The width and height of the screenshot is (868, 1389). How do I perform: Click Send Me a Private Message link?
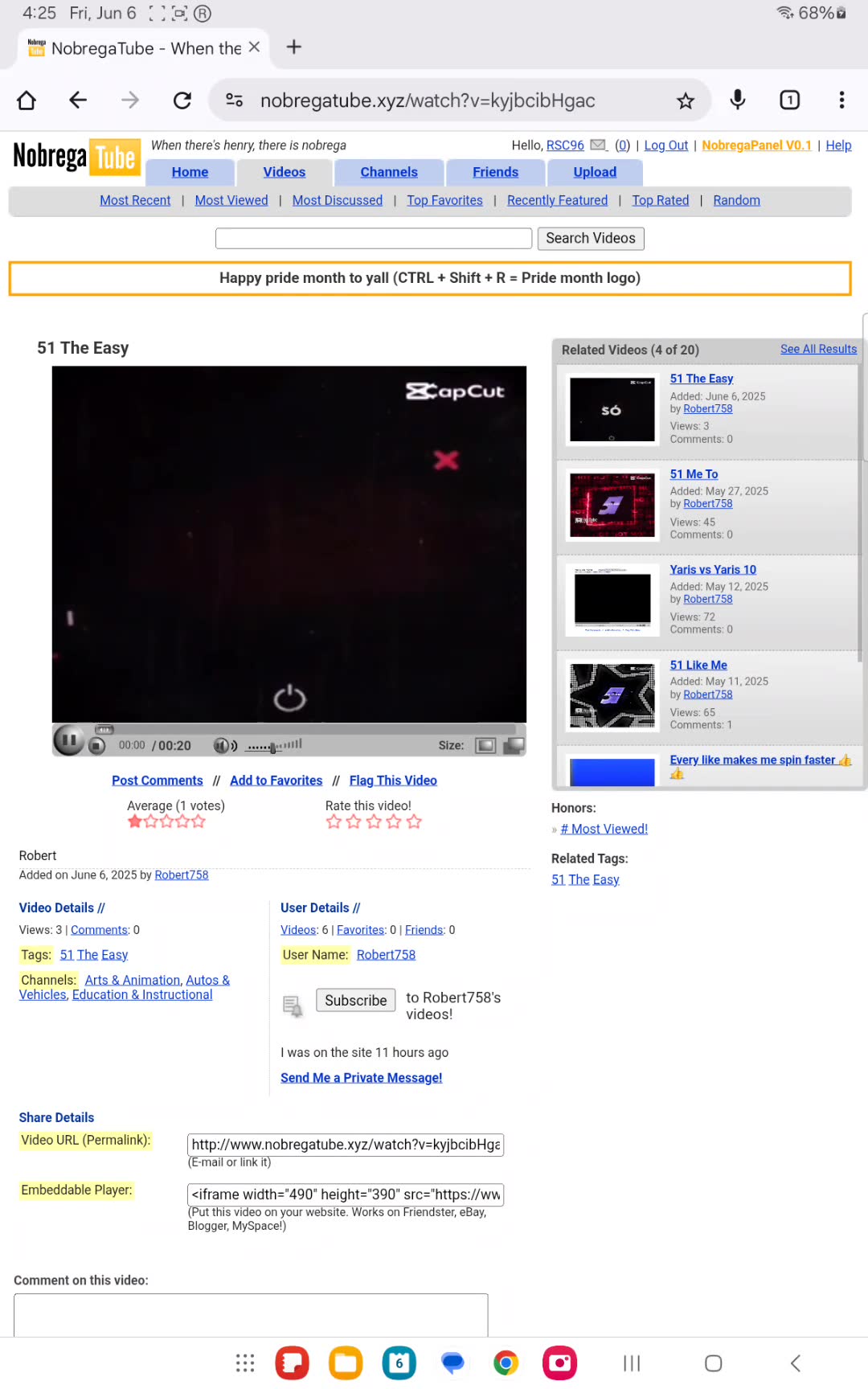coord(361,1078)
